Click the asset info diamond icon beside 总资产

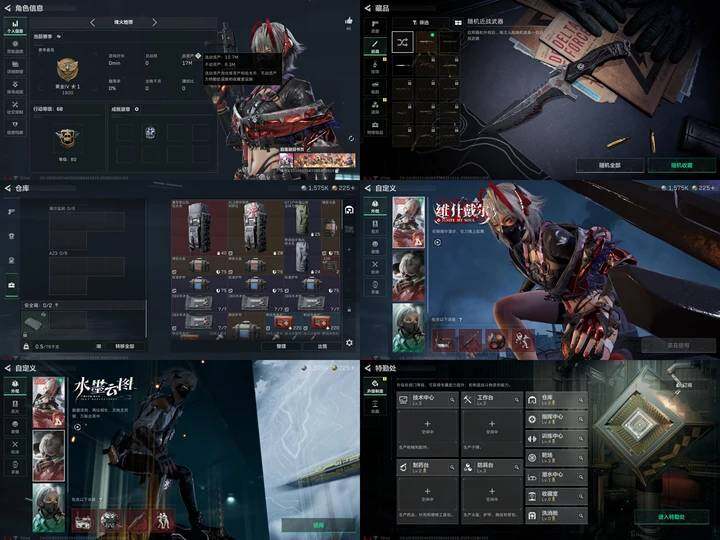197,56
